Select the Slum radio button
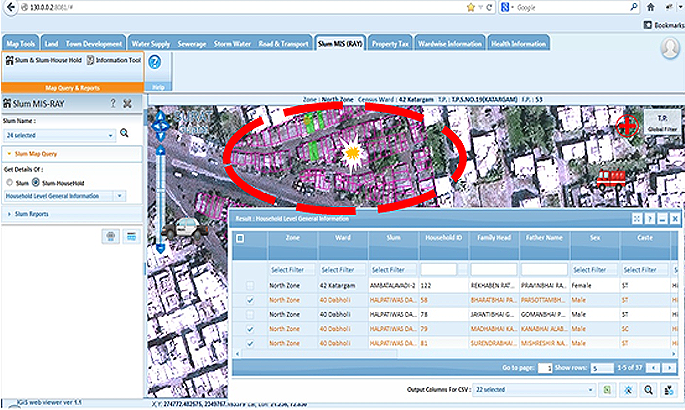Screen dimensions: 685x410 [9, 183]
